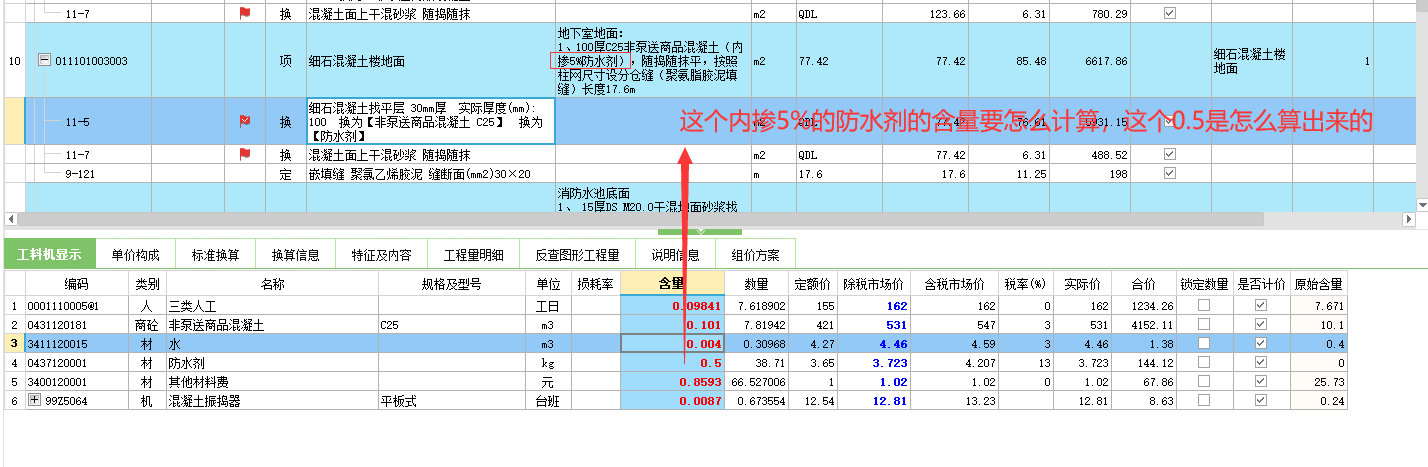Click the editable description cell of row 11-5

tap(430, 121)
